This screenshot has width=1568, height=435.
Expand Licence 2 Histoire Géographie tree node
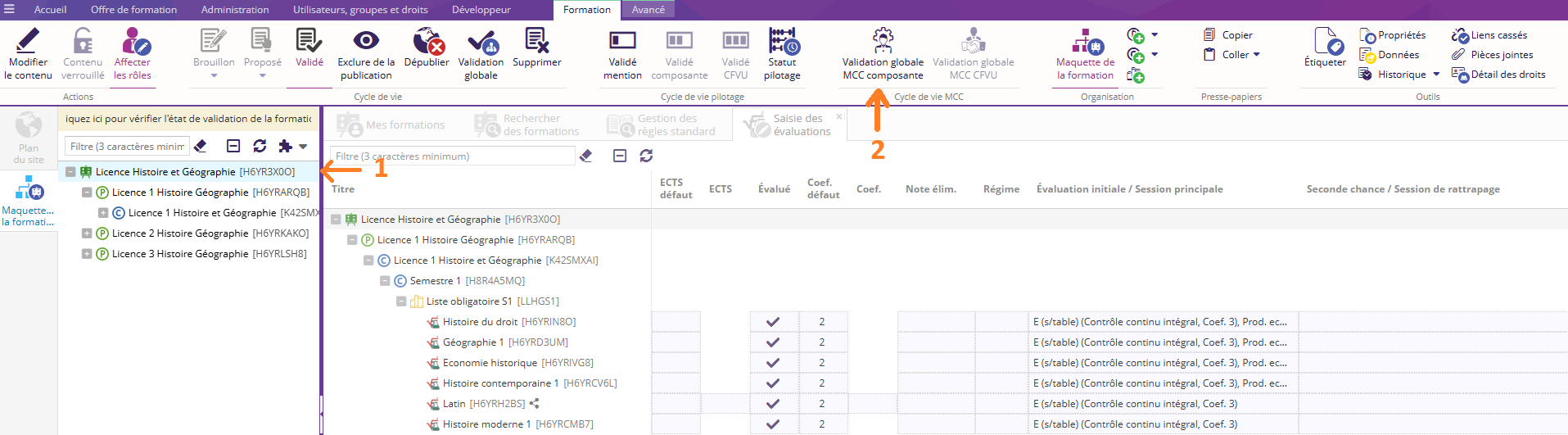(87, 233)
